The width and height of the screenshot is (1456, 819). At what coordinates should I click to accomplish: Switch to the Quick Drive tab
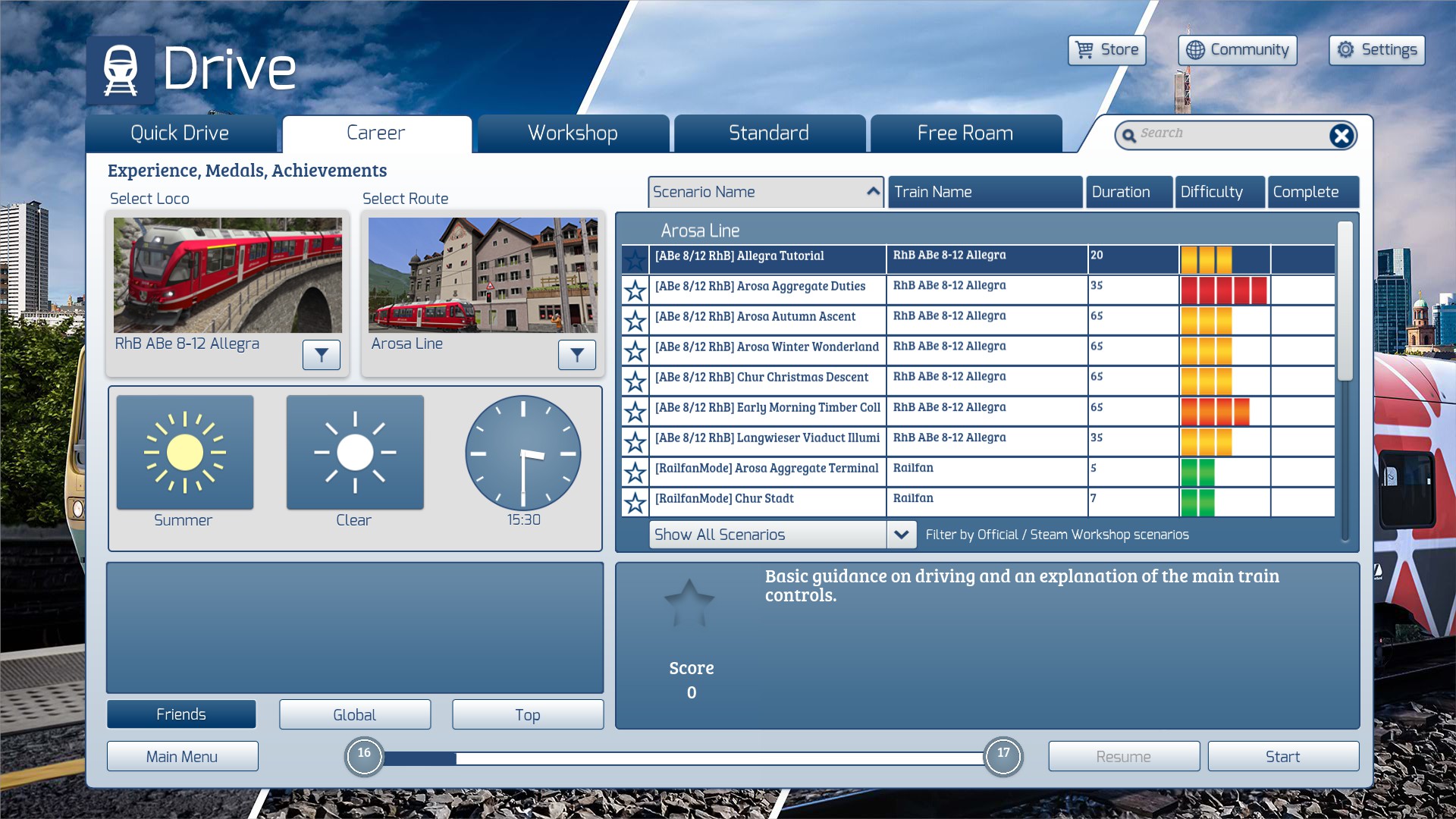pyautogui.click(x=180, y=133)
